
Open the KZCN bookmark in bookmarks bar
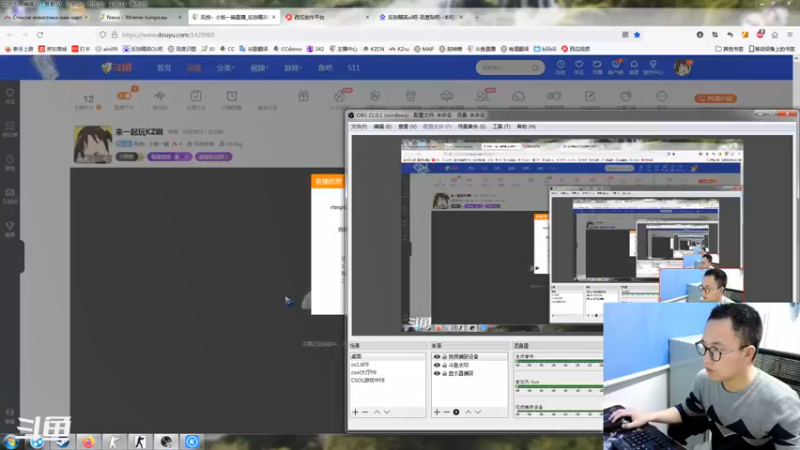point(373,49)
